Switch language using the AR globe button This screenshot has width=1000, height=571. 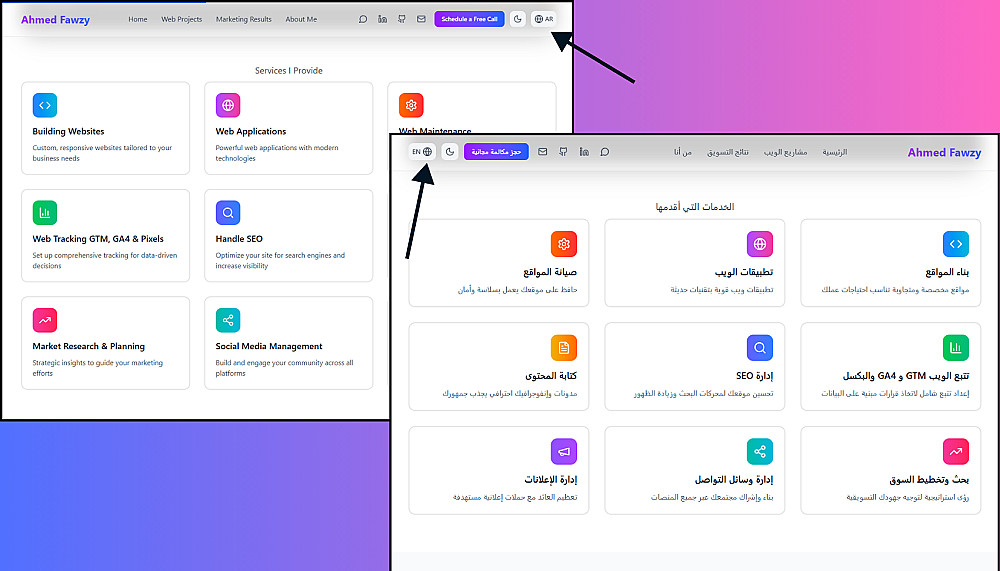coord(544,19)
